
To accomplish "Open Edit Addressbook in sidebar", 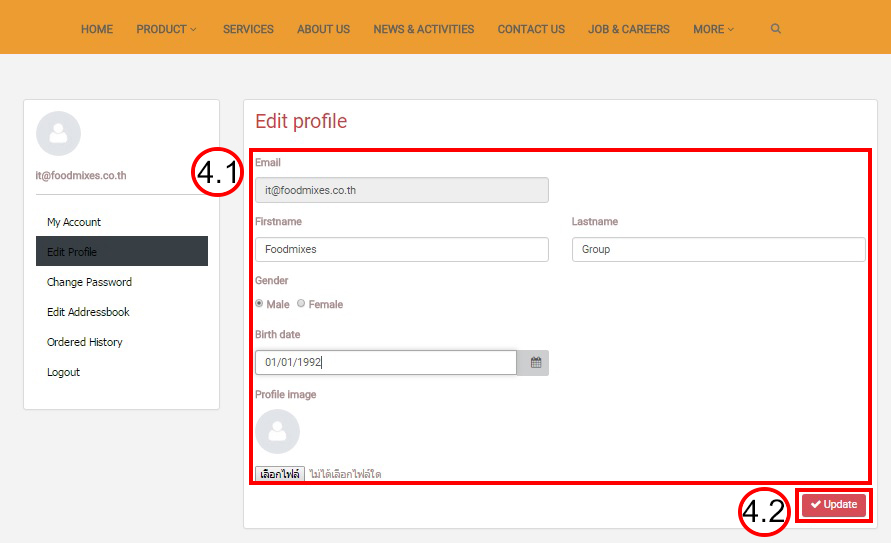I will pyautogui.click(x=88, y=312).
